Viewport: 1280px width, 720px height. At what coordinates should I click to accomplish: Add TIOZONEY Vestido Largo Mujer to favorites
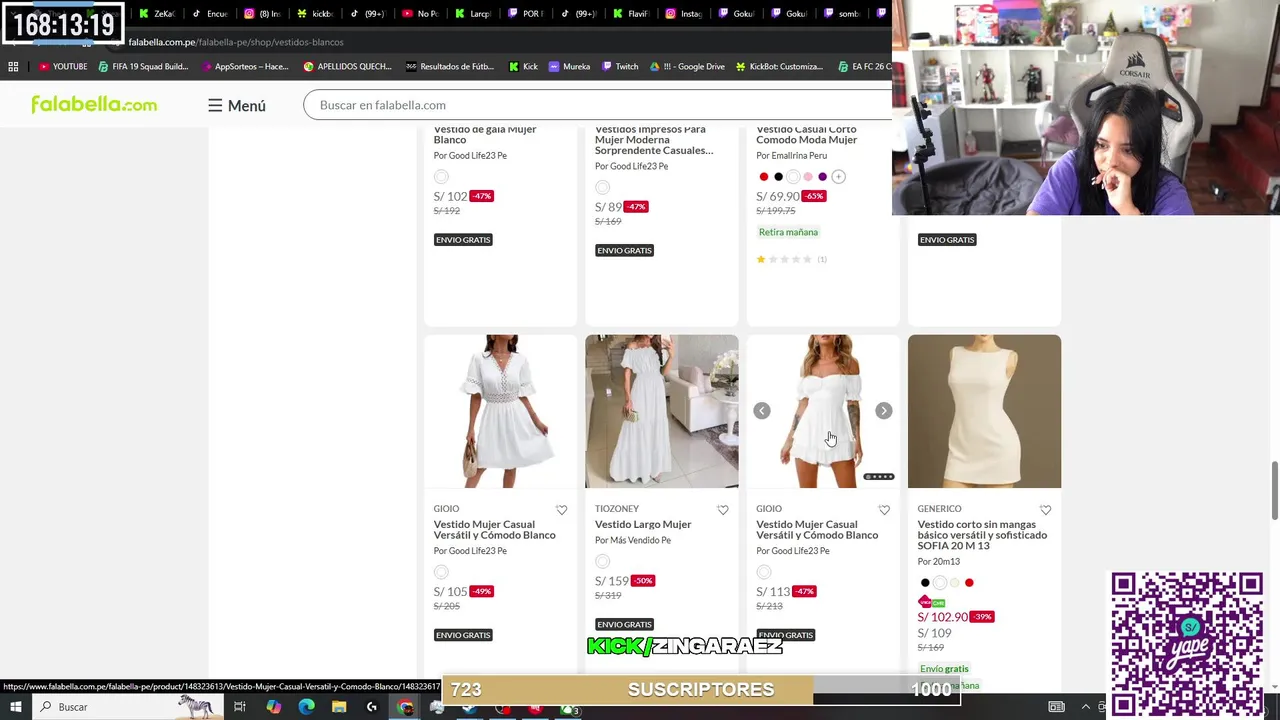tap(723, 510)
